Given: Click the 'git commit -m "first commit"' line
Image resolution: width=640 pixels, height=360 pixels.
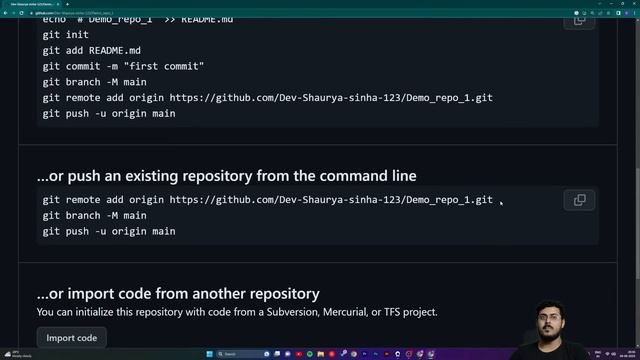Looking at the screenshot, I should (x=123, y=66).
